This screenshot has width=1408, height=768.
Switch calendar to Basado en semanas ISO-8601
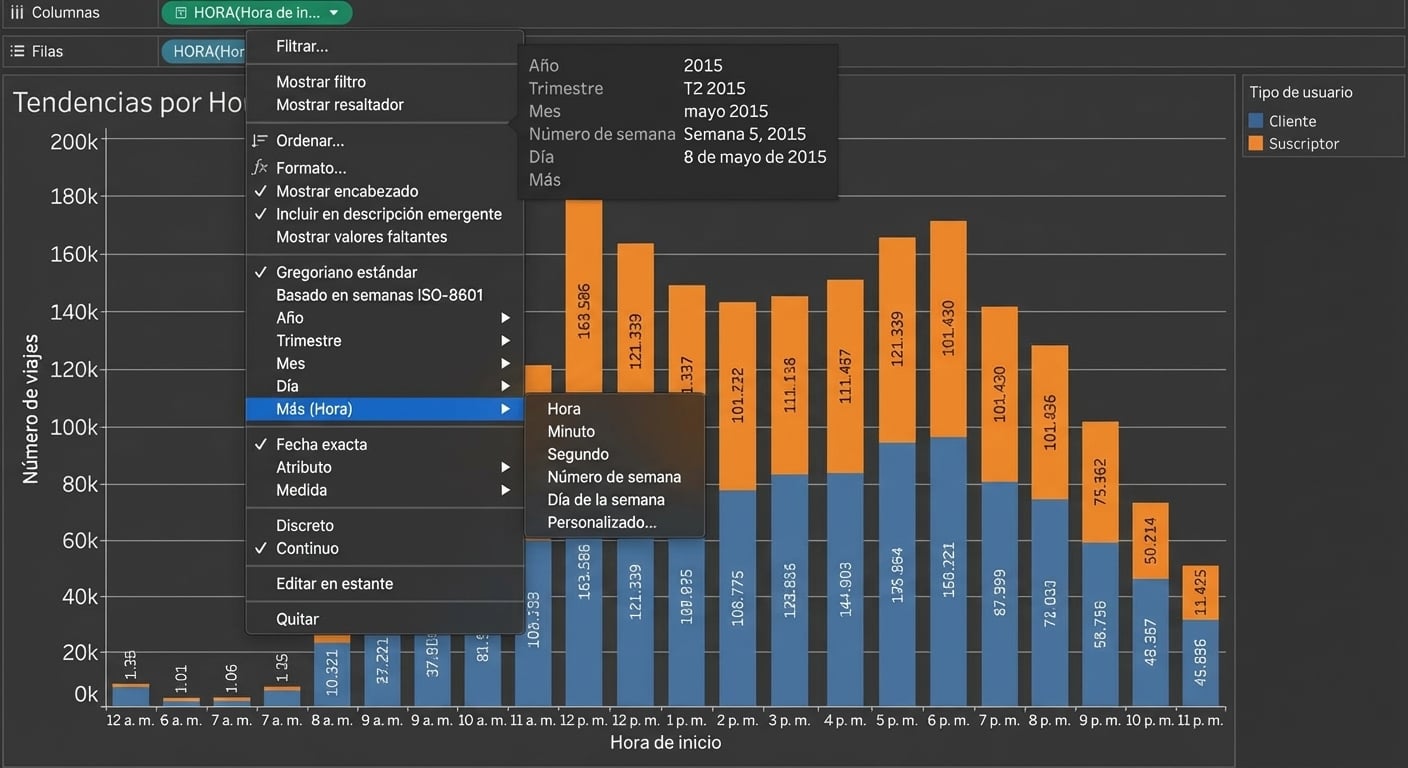tap(379, 294)
